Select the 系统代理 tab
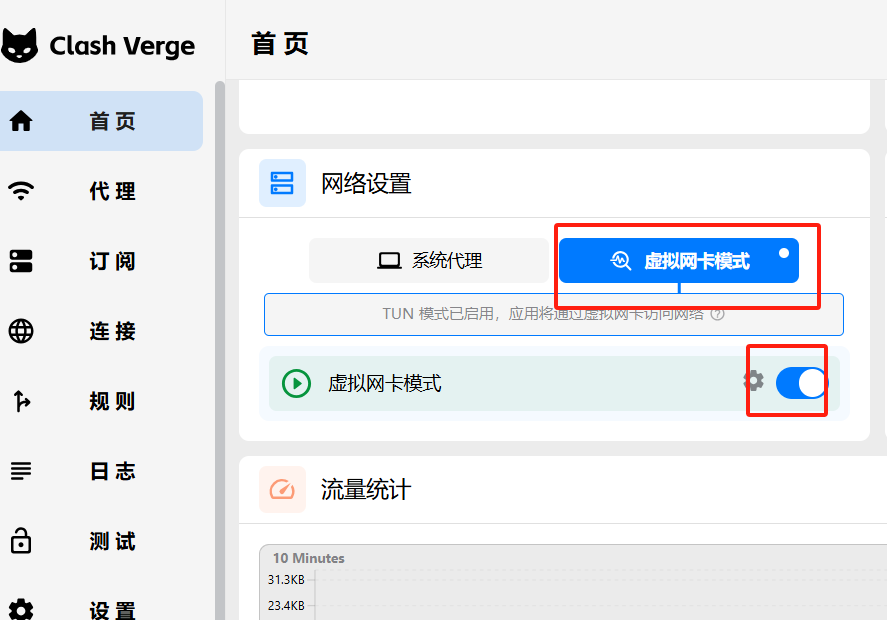The width and height of the screenshot is (887, 620). pyautogui.click(x=429, y=260)
